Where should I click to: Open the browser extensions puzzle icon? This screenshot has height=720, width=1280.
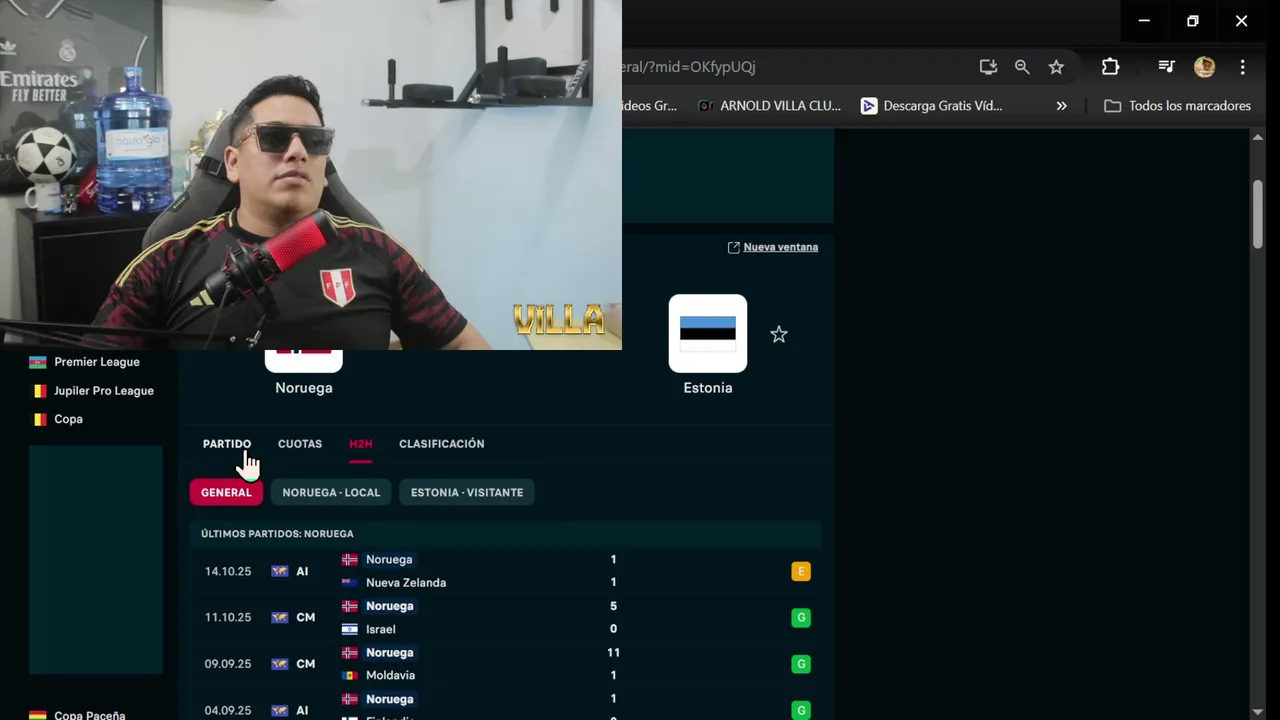pos(1110,67)
